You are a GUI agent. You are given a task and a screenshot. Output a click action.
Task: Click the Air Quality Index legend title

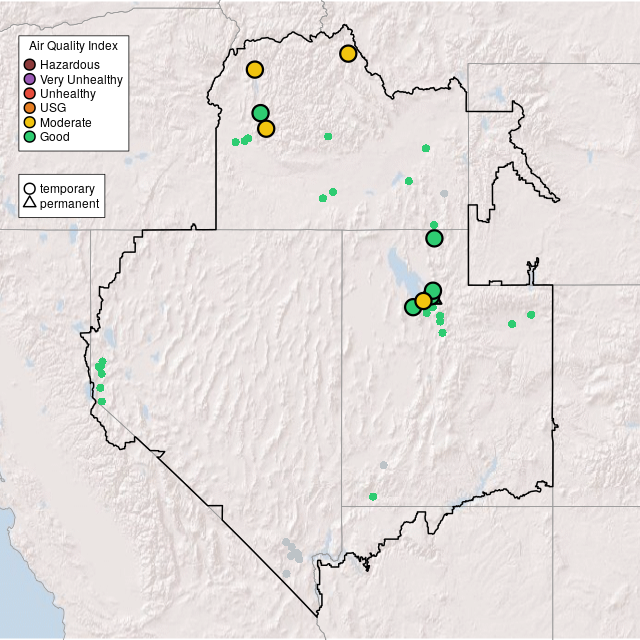(74, 46)
